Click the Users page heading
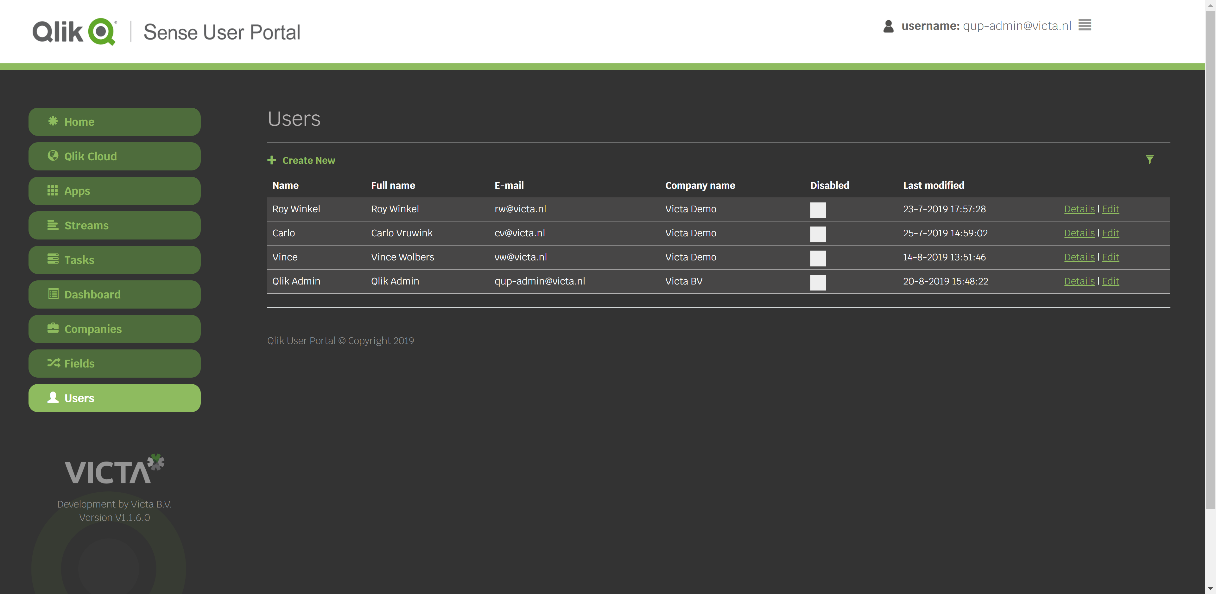 (294, 119)
